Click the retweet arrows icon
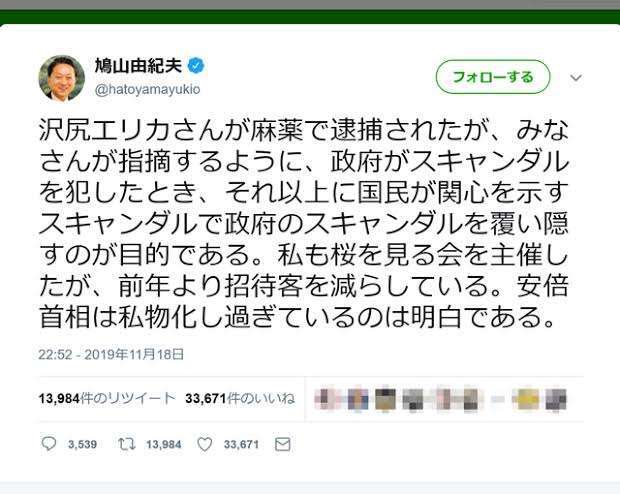The image size is (620, 494). tap(127, 444)
